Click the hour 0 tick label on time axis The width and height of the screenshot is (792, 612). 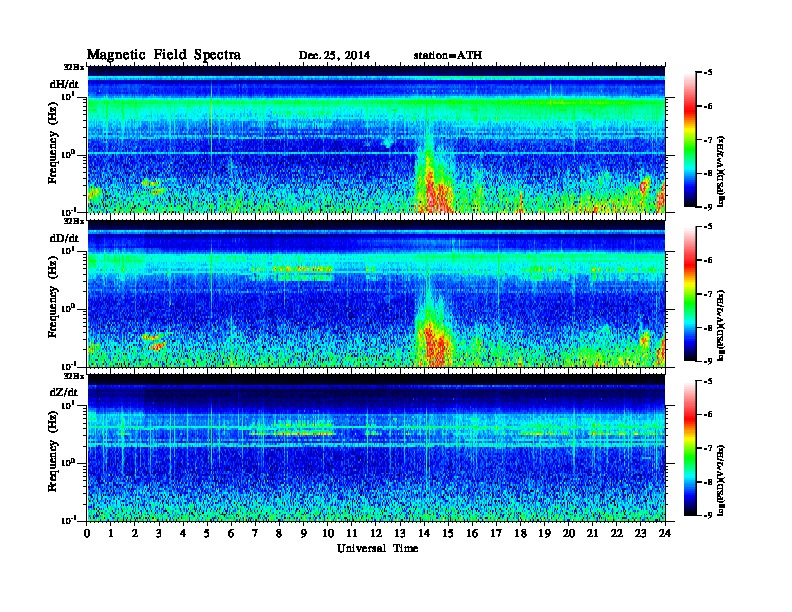tap(87, 533)
